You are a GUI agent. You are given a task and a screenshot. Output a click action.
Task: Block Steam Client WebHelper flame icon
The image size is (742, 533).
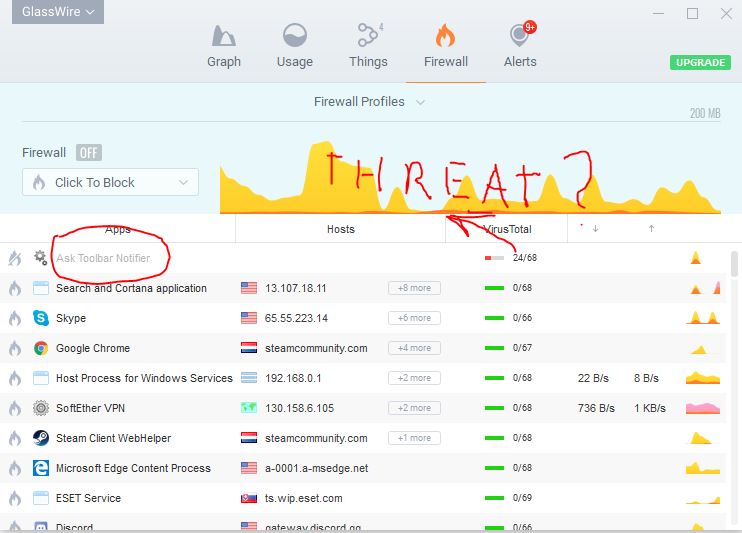[15, 438]
